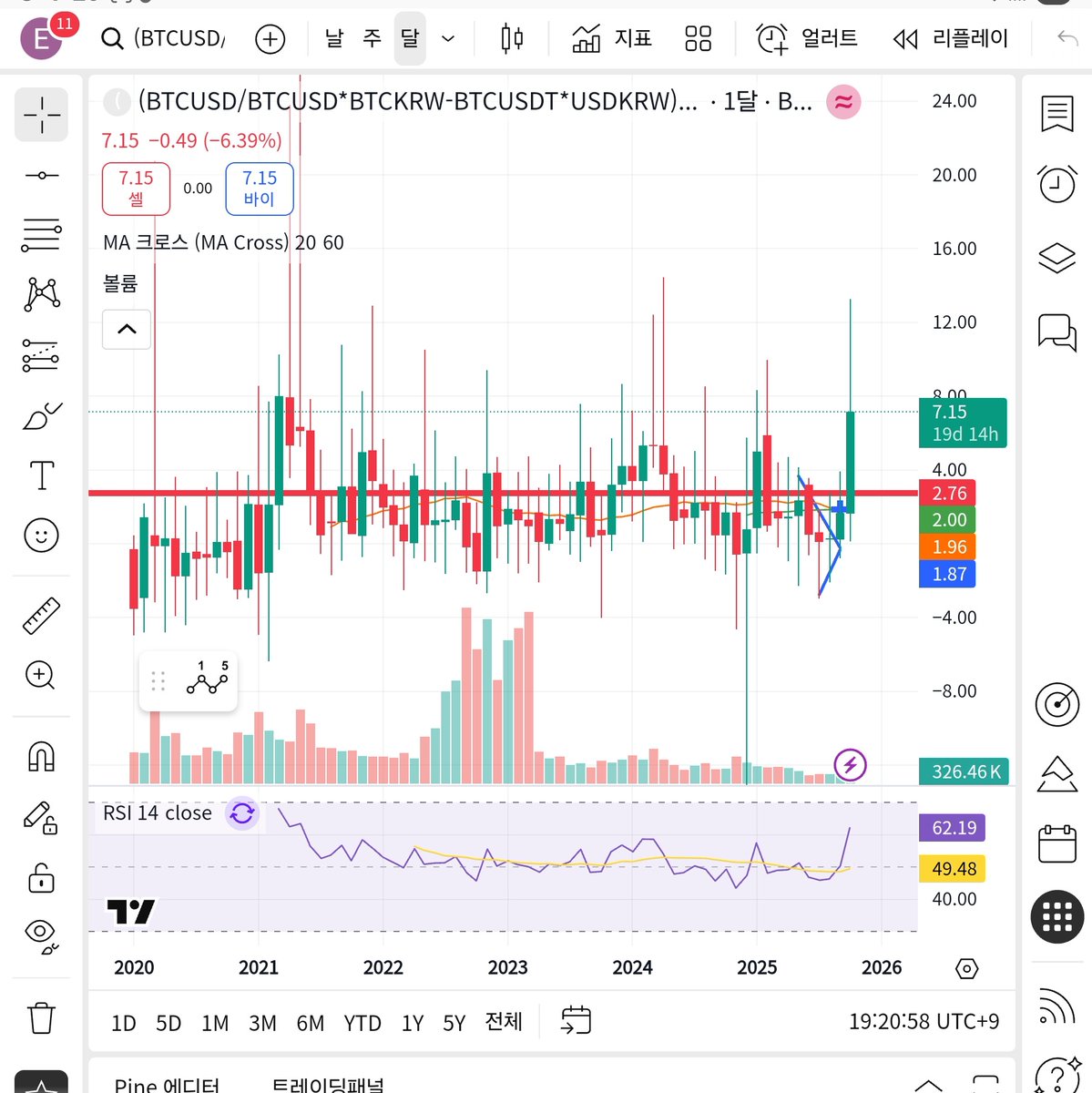This screenshot has height=1093, width=1092.
Task: Click the trash icon to remove drawings
Action: (42, 1017)
